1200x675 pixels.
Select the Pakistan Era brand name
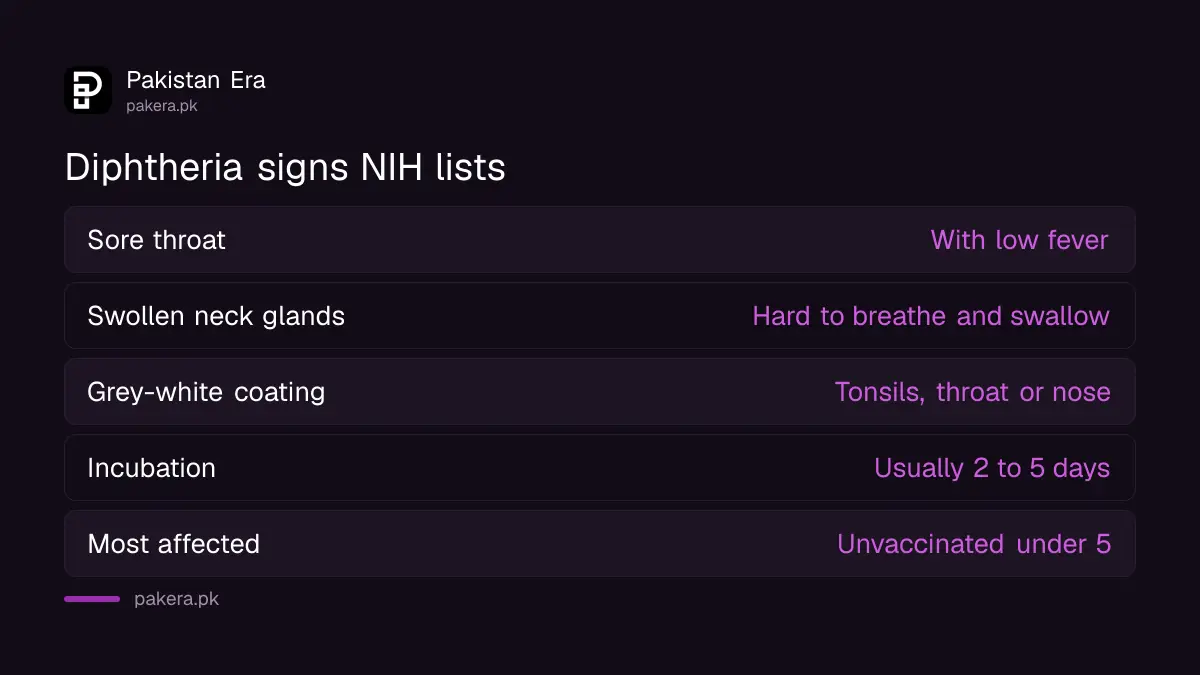point(196,80)
